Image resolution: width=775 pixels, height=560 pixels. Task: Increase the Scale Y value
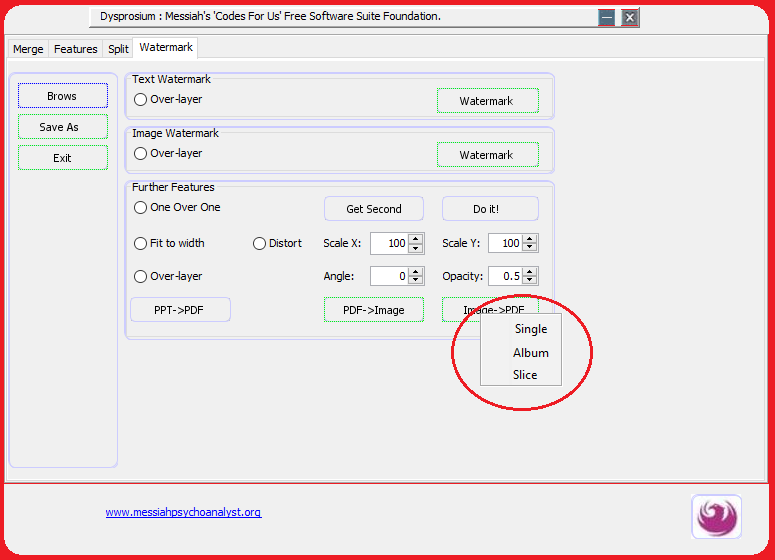530,238
